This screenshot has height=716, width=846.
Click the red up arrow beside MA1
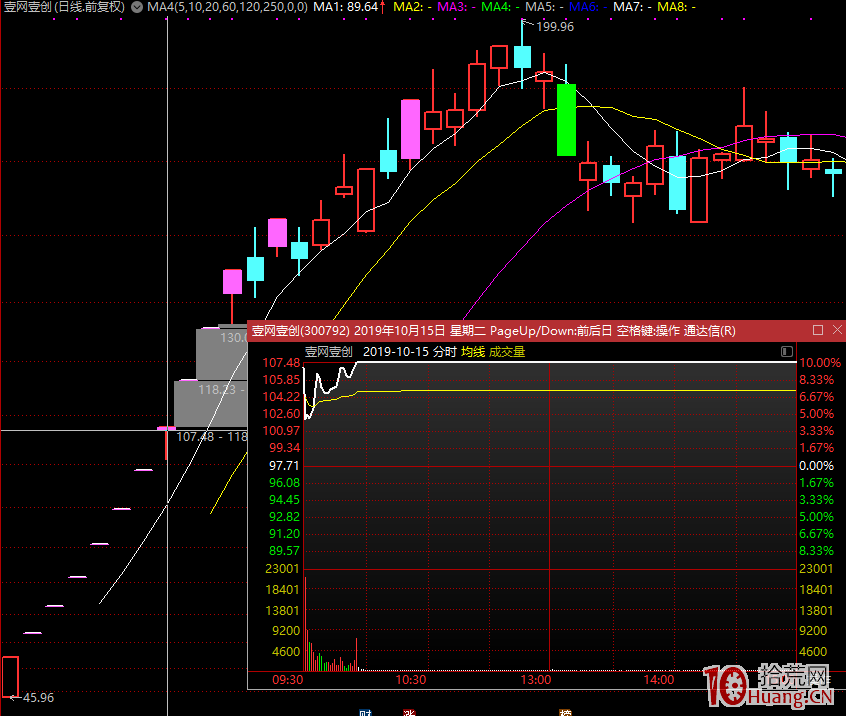(x=383, y=7)
